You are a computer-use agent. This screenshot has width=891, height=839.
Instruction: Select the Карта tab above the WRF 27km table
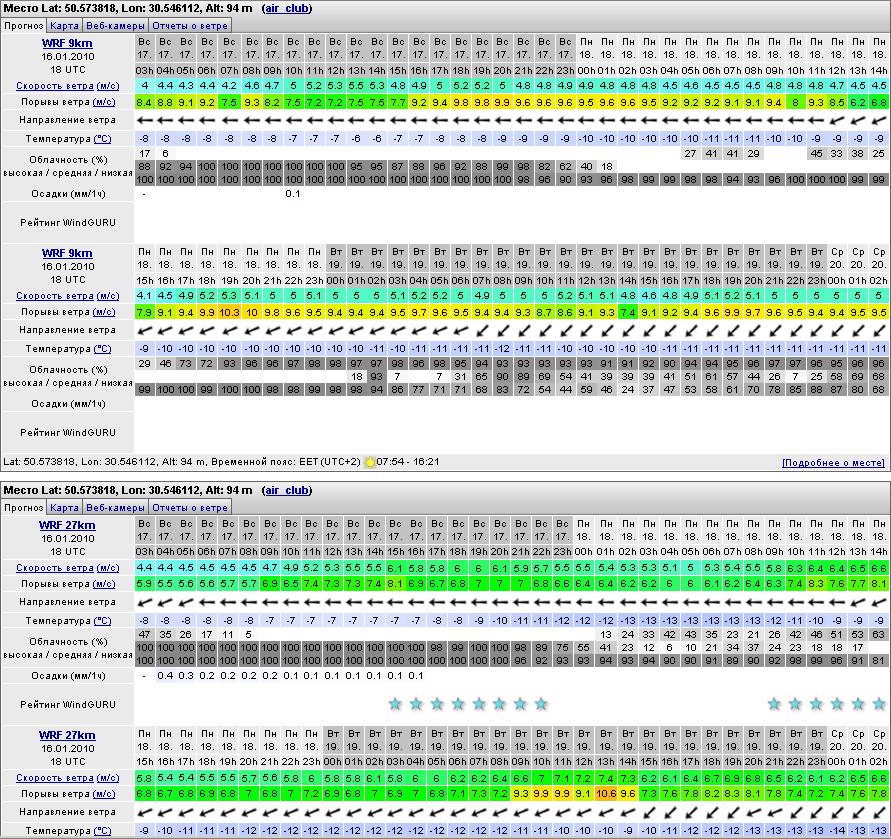pos(64,507)
